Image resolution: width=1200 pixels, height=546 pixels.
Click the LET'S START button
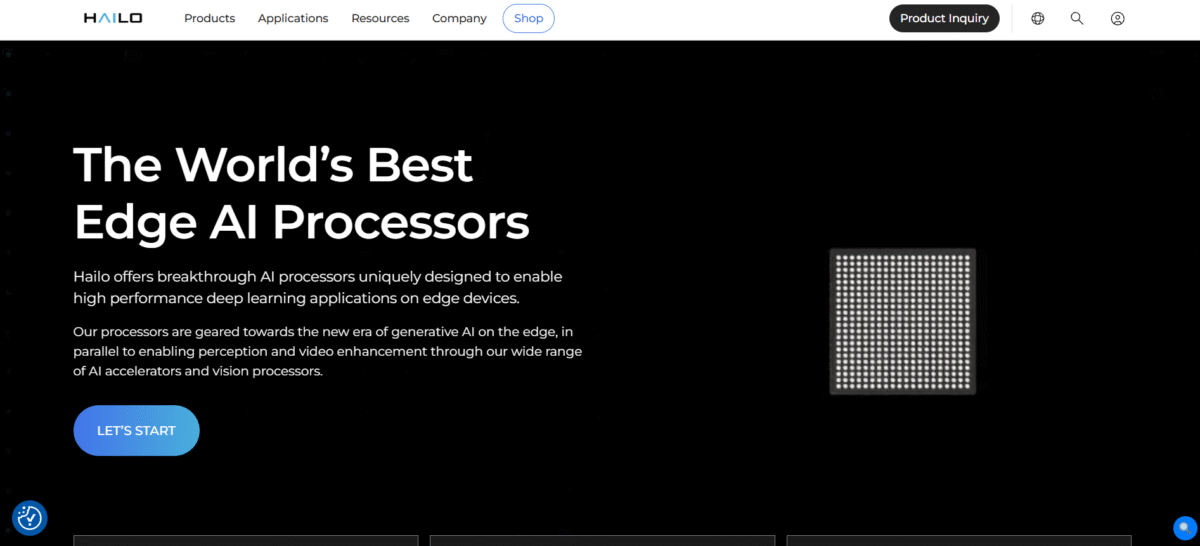(x=136, y=430)
